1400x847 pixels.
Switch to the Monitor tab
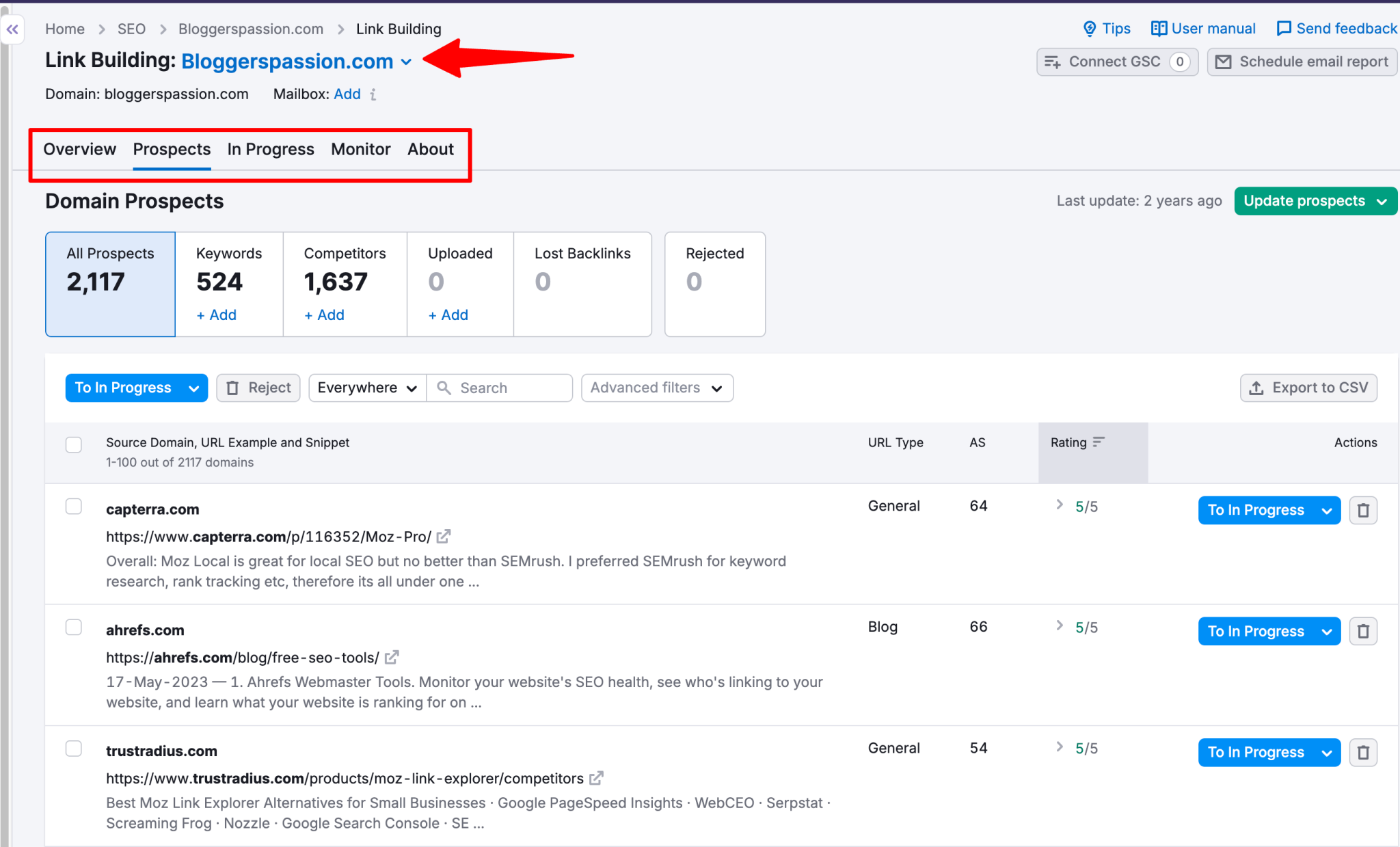[x=360, y=149]
